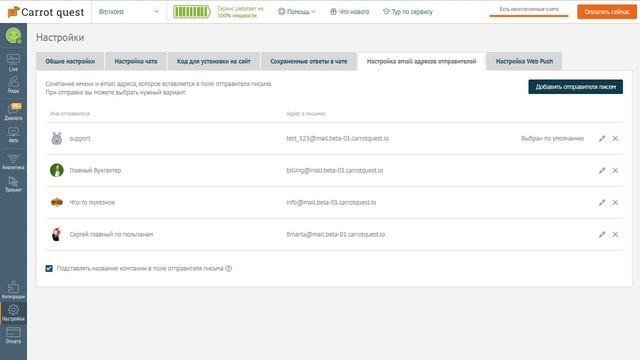Open Что нового
Image resolution: width=640 pixels, height=360 pixels.
click(x=349, y=12)
